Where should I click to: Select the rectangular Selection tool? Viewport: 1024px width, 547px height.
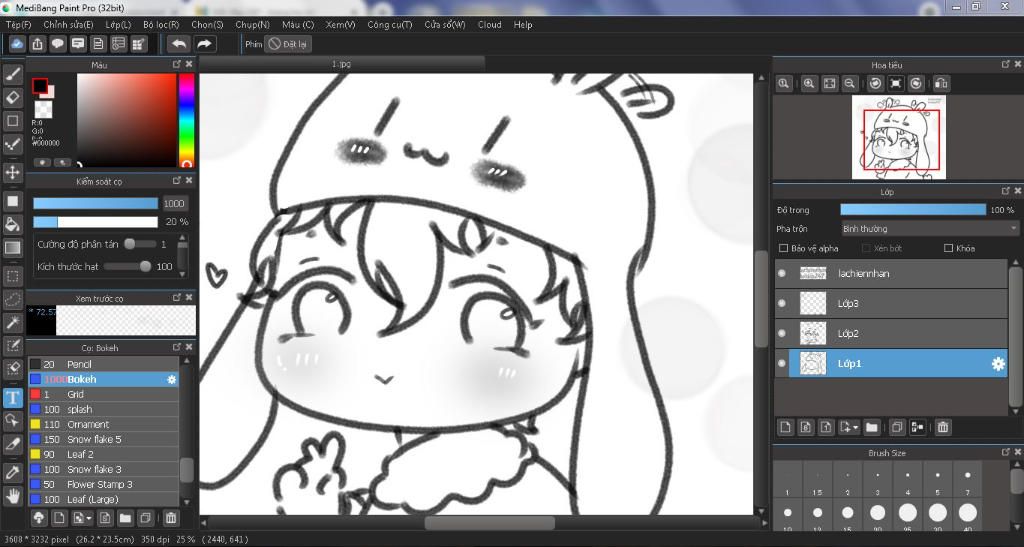12,276
